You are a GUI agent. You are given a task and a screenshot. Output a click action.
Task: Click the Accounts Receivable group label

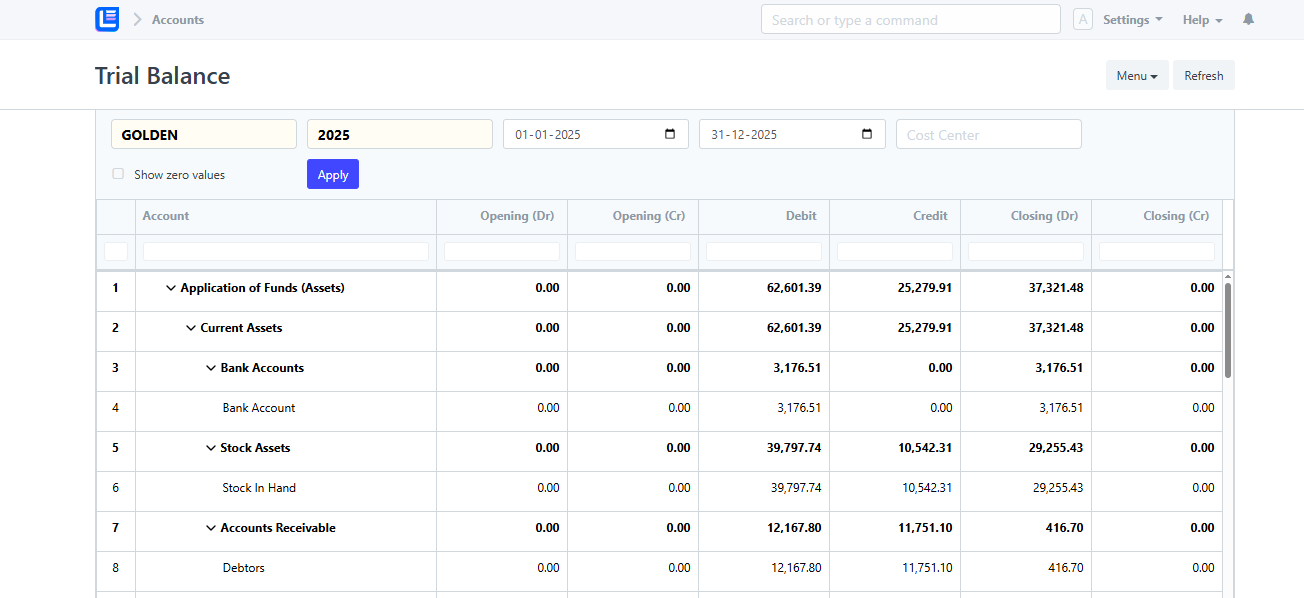pos(278,528)
